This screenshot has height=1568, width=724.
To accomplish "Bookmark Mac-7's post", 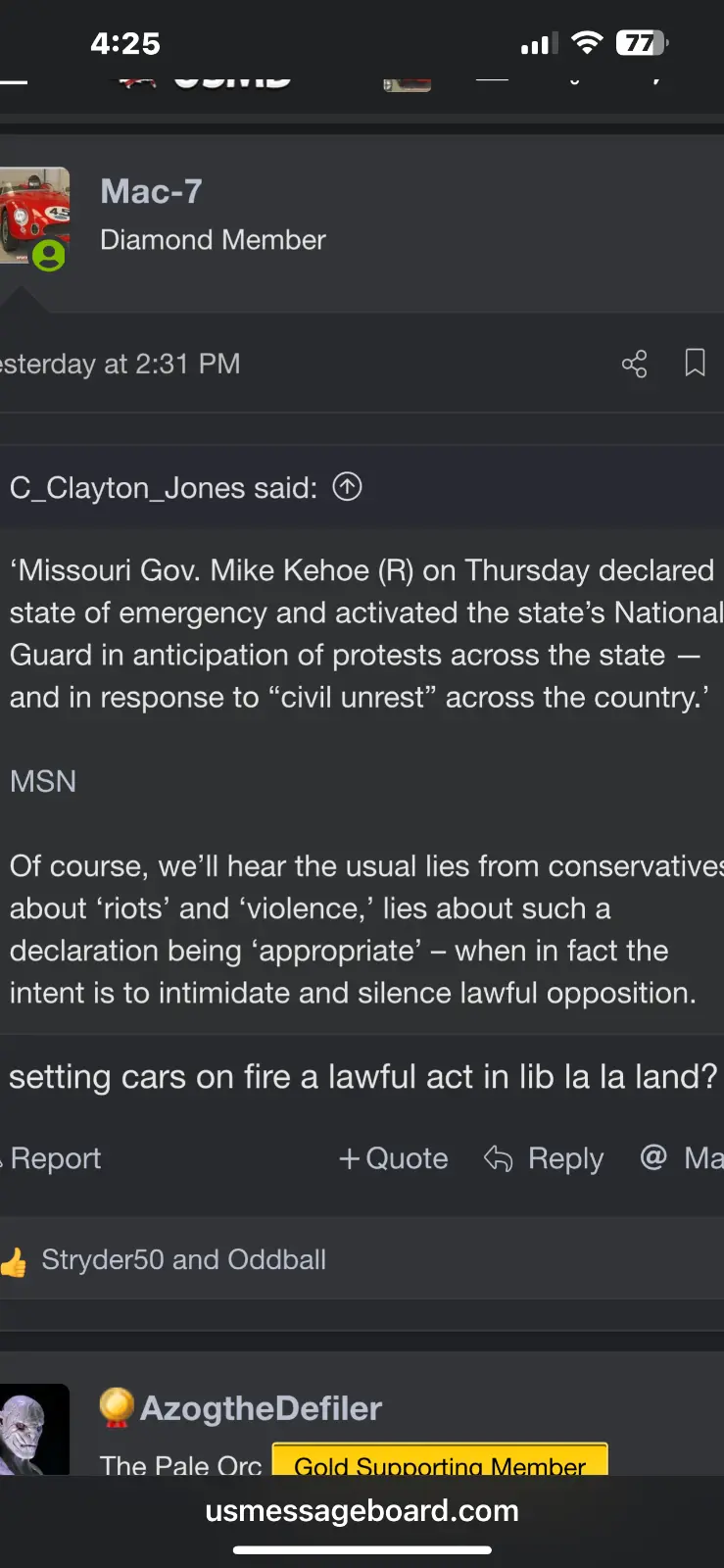I will pyautogui.click(x=695, y=363).
